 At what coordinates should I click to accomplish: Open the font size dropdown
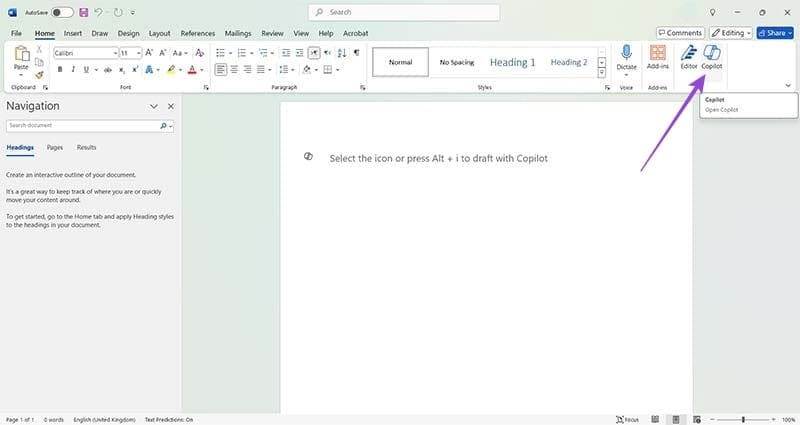pos(138,53)
